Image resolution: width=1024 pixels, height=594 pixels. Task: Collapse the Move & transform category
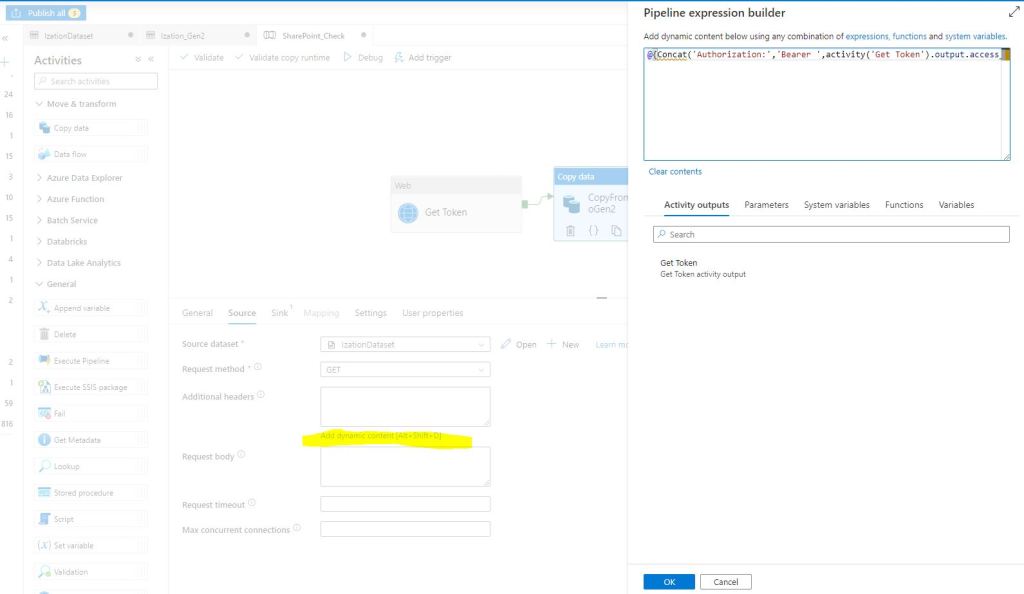39,104
